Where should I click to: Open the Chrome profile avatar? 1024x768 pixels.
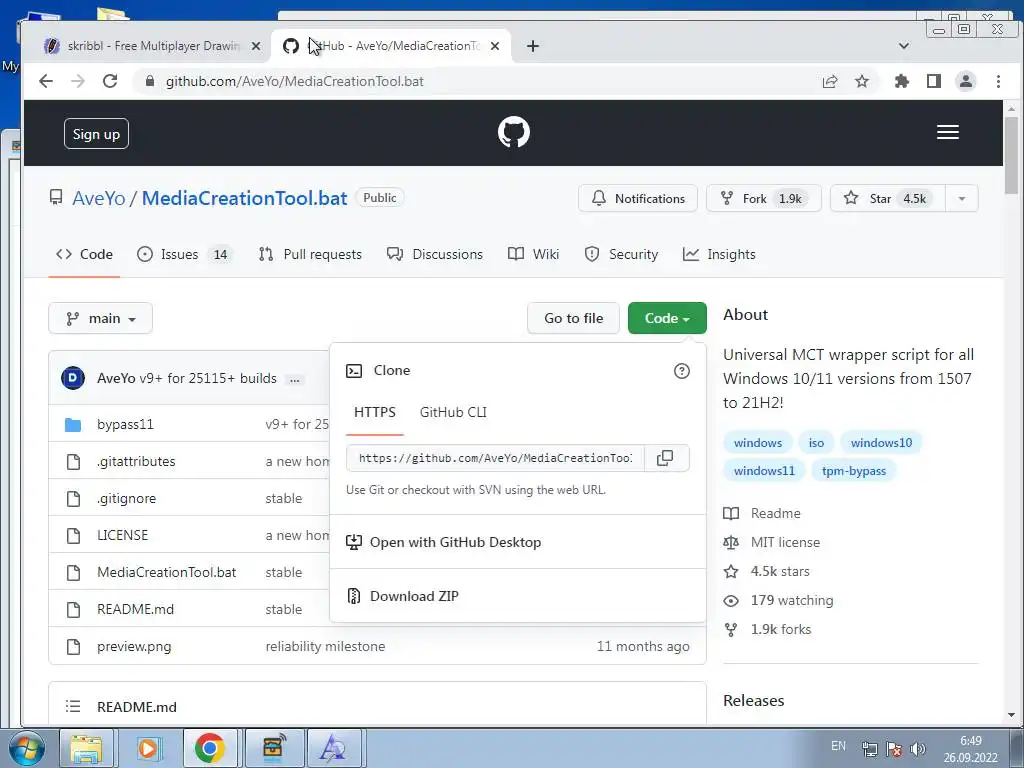(x=966, y=81)
